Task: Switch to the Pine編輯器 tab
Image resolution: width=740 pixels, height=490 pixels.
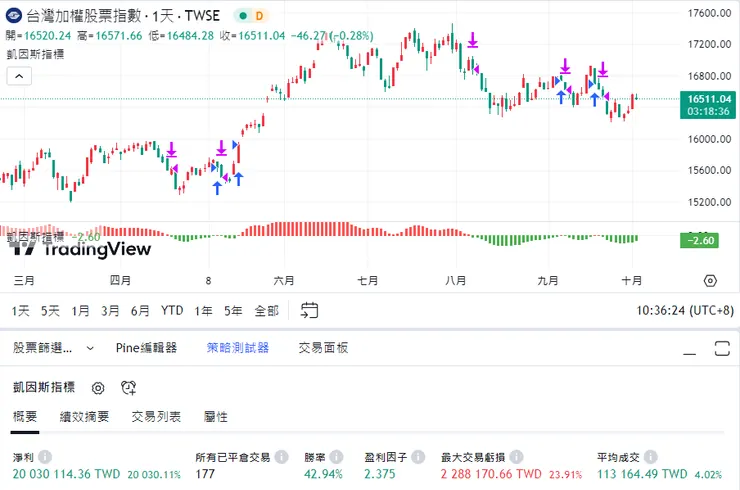Action: (x=146, y=348)
